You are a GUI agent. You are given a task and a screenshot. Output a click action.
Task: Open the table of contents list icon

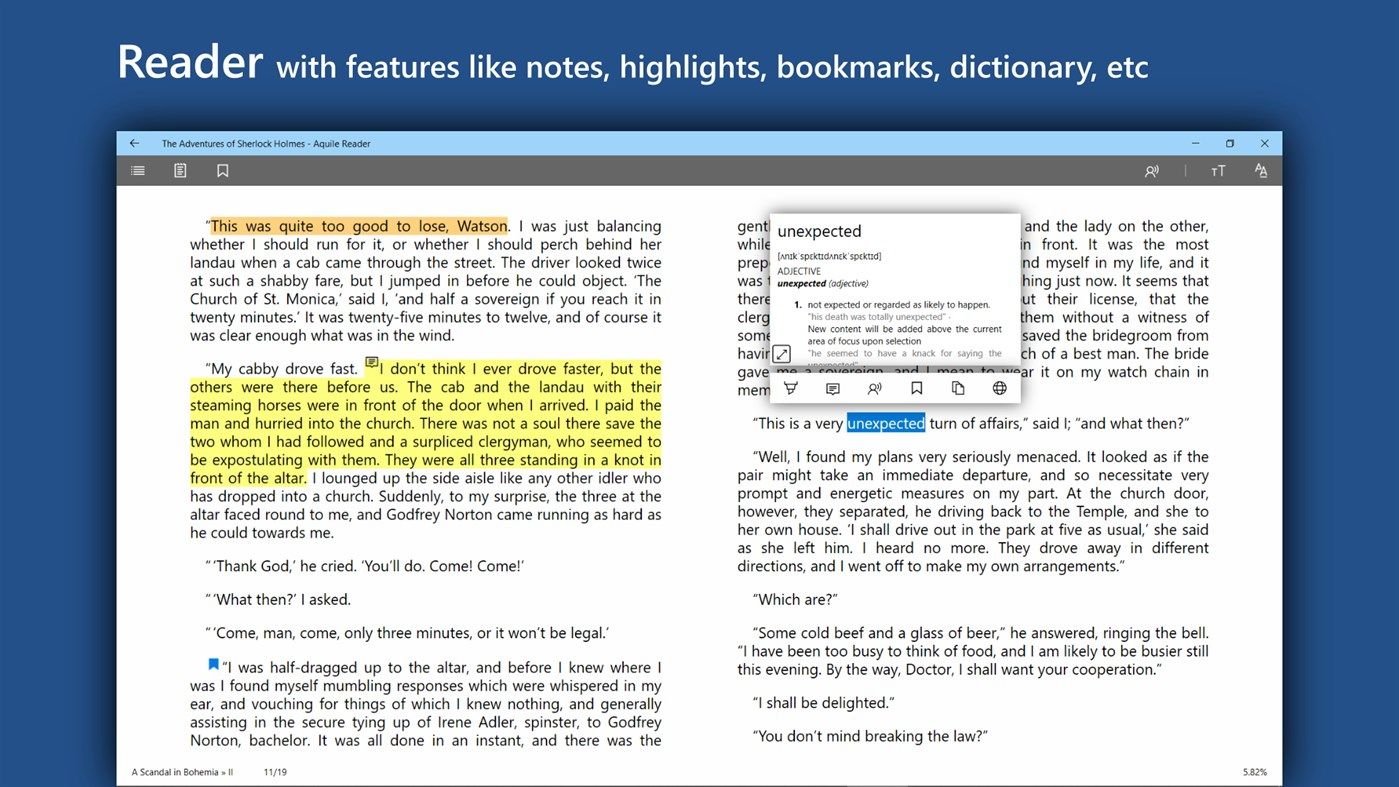[x=138, y=171]
